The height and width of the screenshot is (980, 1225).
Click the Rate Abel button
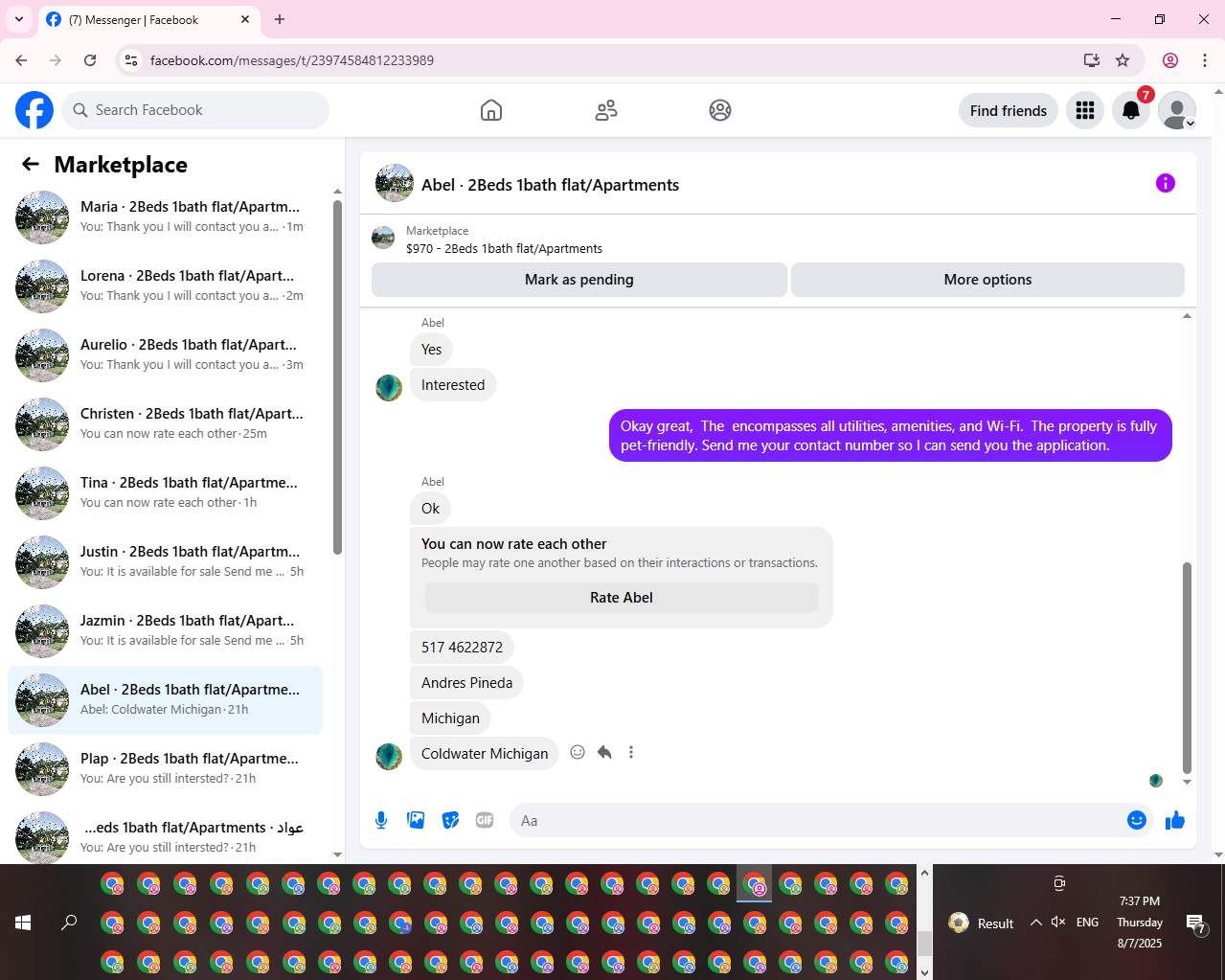[622, 598]
